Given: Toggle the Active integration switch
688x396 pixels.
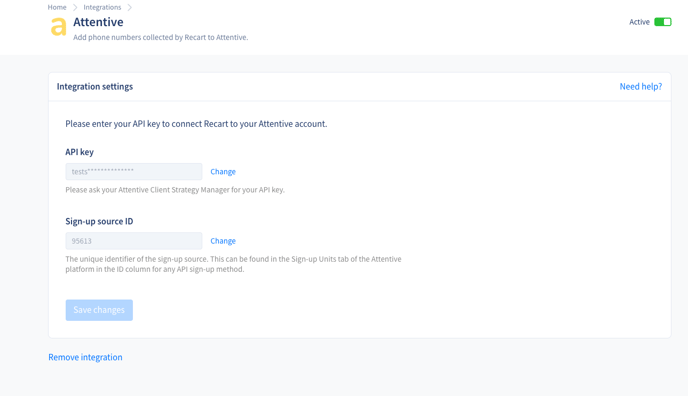Looking at the screenshot, I should point(663,22).
